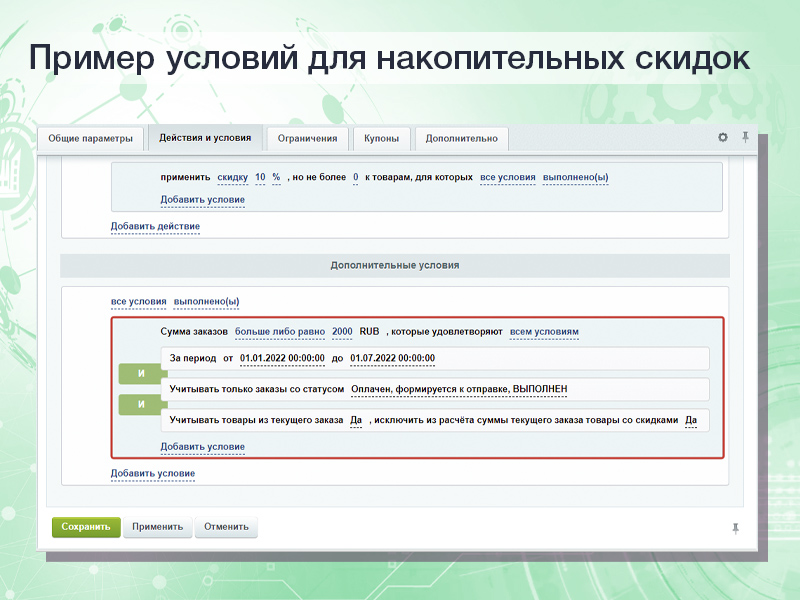Switch the first Да value for current order goods

(x=355, y=420)
